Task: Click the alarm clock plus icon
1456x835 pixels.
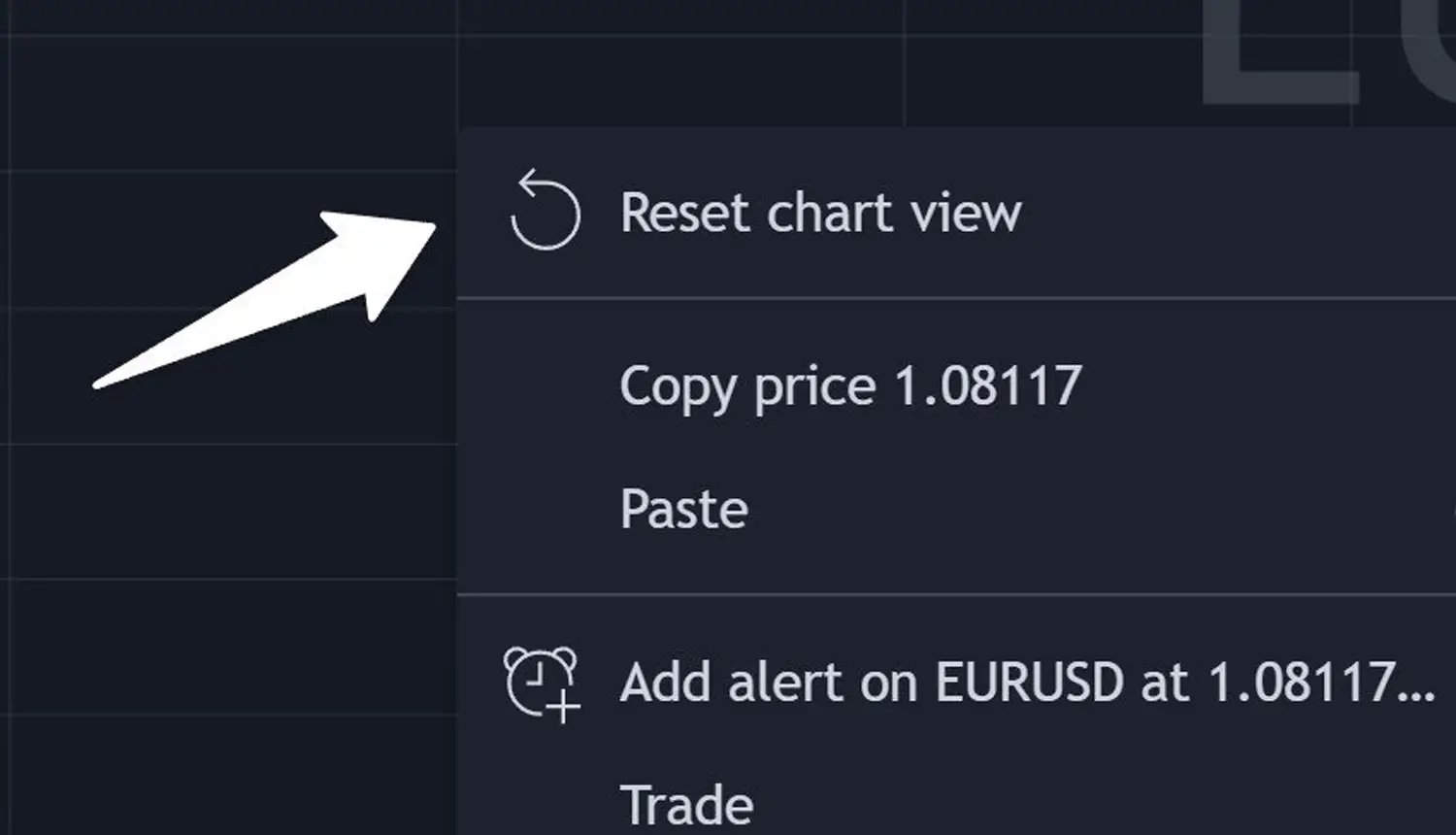Action: [542, 684]
